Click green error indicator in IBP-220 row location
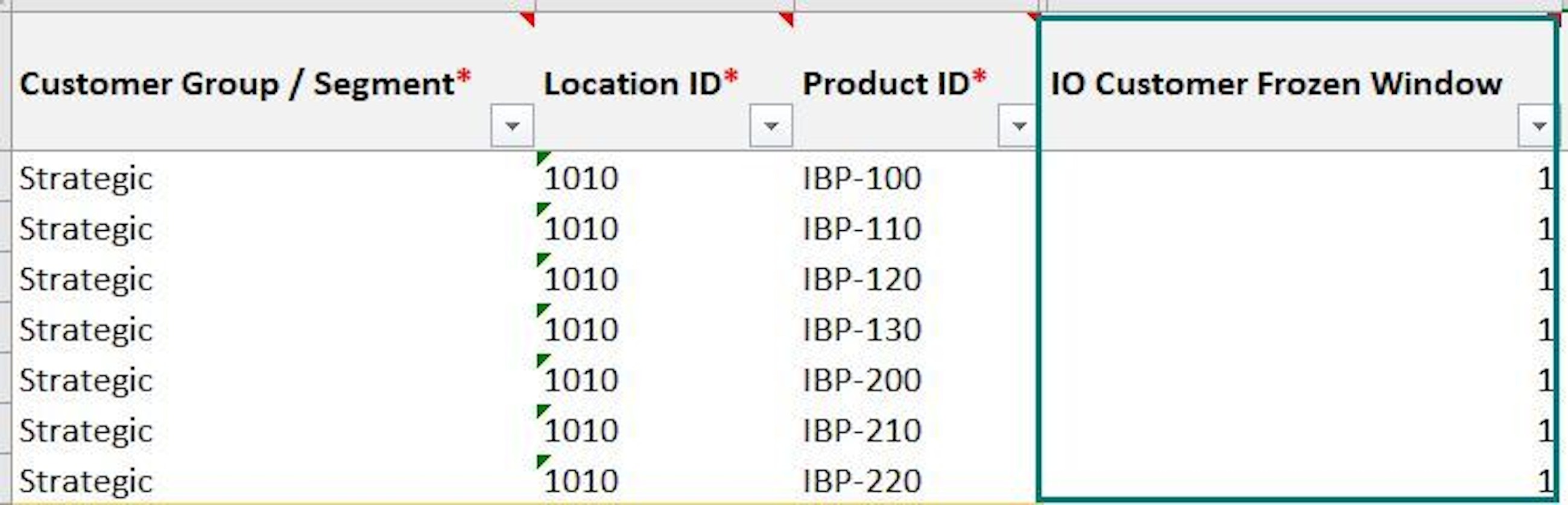Screen dimensions: 1568x505 (542, 460)
